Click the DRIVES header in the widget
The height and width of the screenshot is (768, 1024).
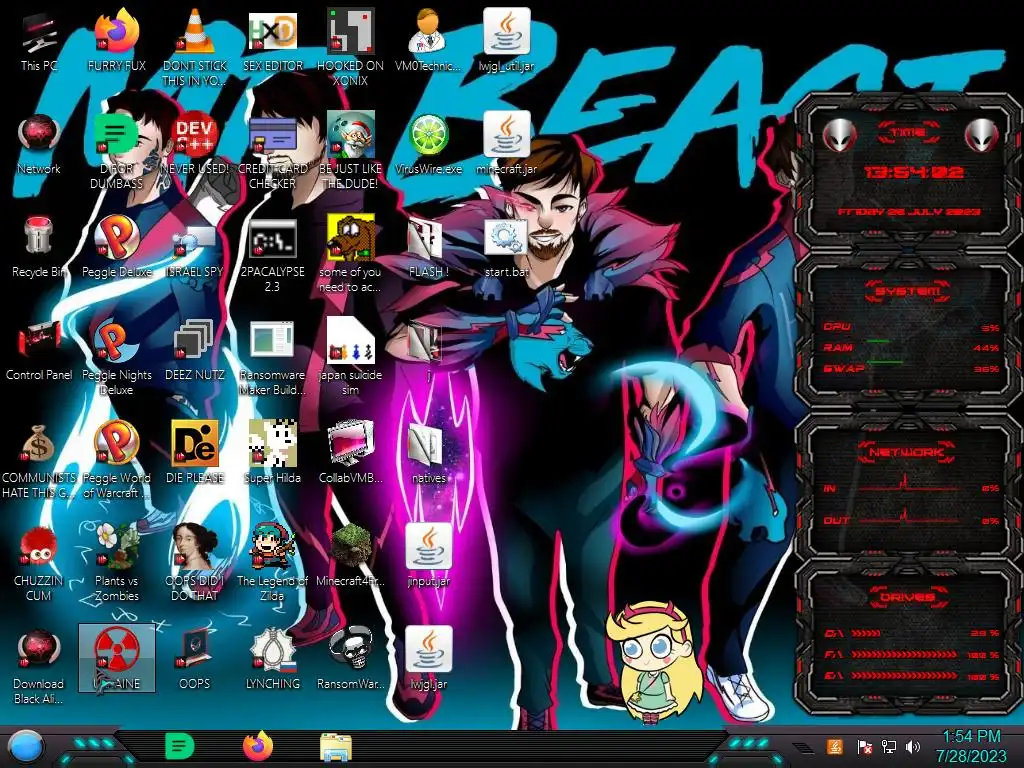coord(906,596)
